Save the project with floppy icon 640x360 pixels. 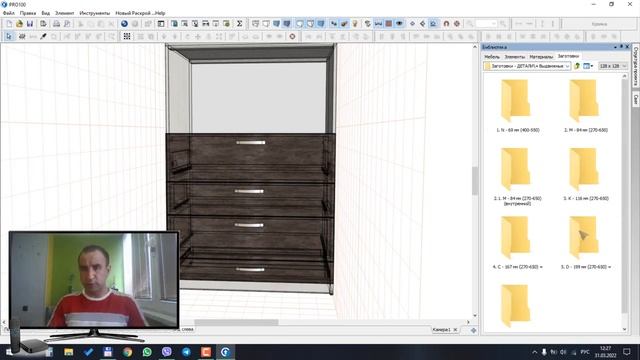tap(30, 24)
